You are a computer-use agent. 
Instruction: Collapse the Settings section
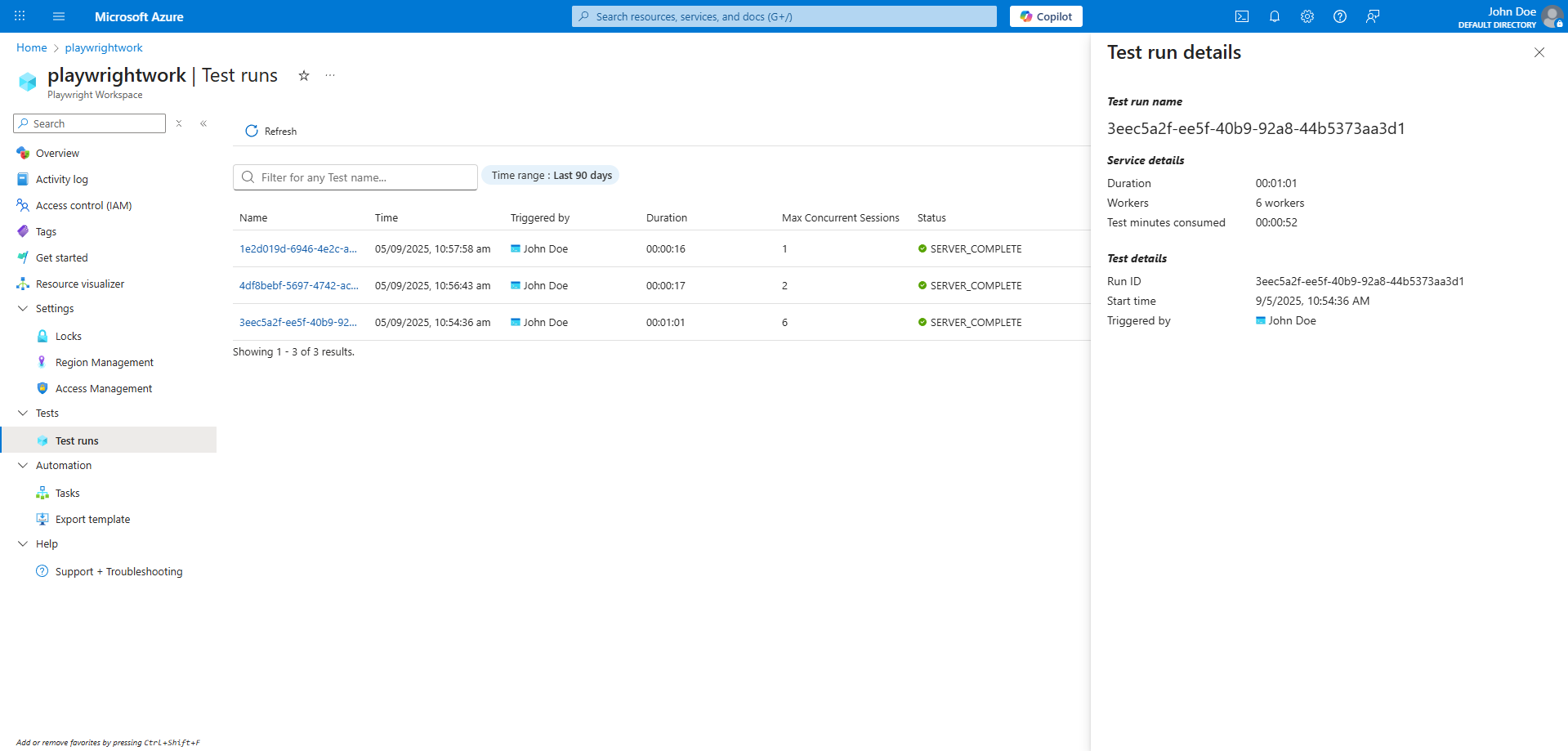[23, 308]
